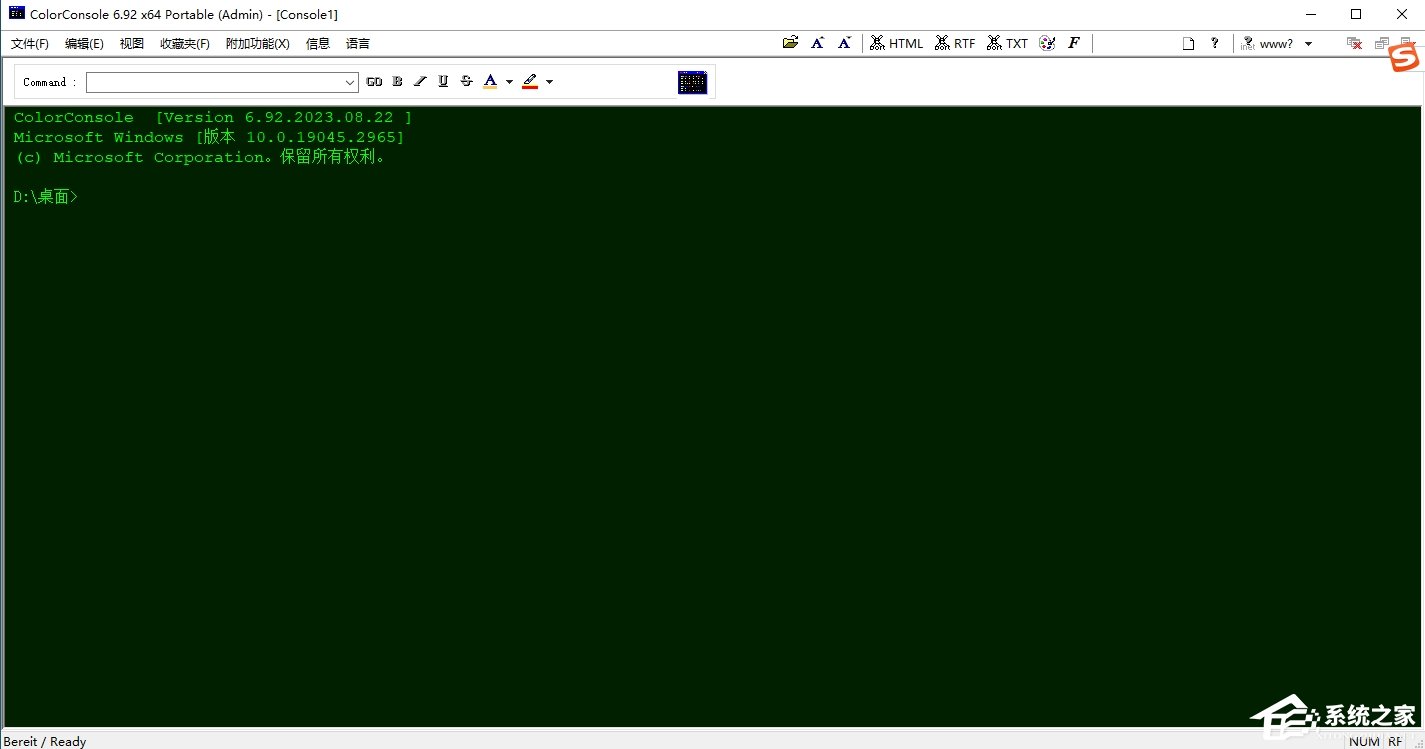This screenshot has height=749, width=1425.
Task: Click Bereit / Ready status text
Action: pos(47,741)
